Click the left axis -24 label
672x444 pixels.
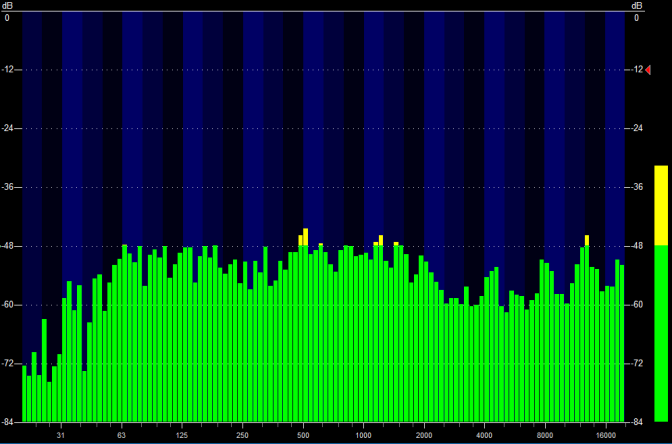click(8, 128)
